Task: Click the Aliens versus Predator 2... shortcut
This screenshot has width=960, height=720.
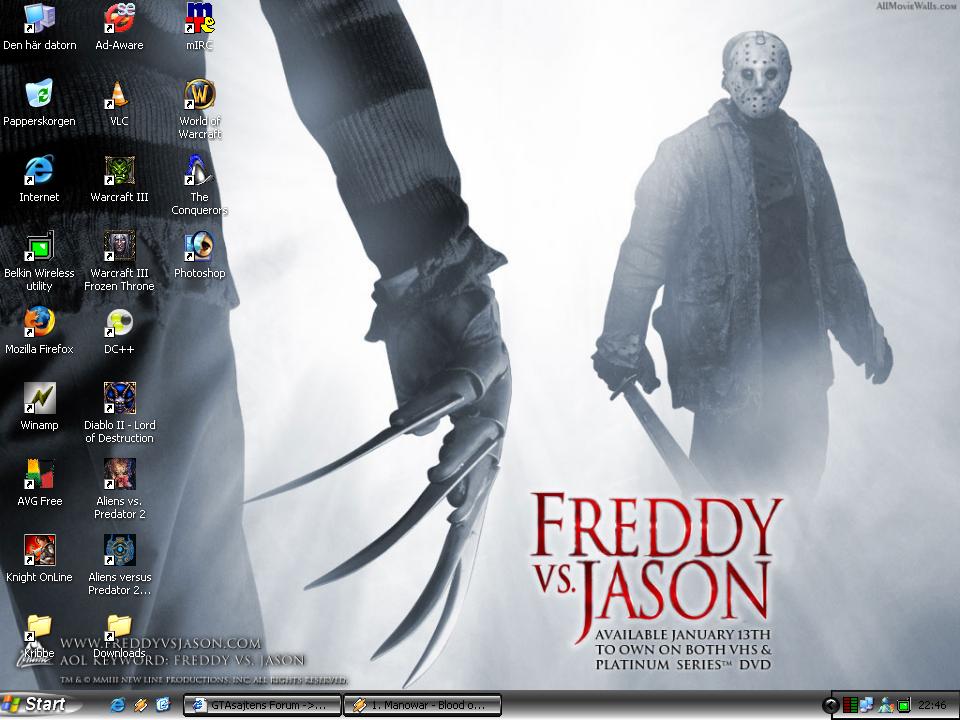Action: pos(119,565)
